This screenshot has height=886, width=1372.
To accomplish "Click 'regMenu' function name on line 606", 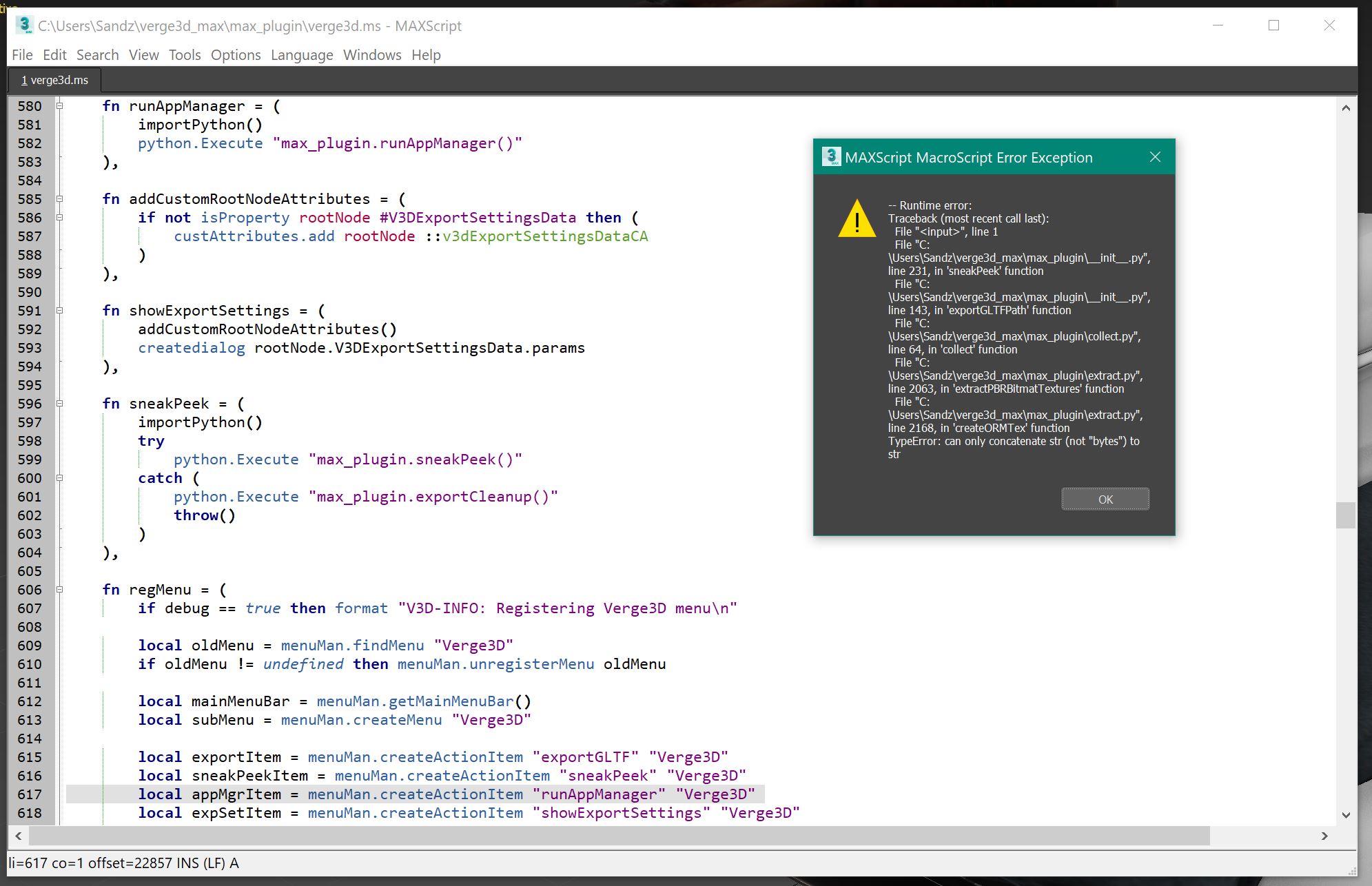I will coord(160,590).
